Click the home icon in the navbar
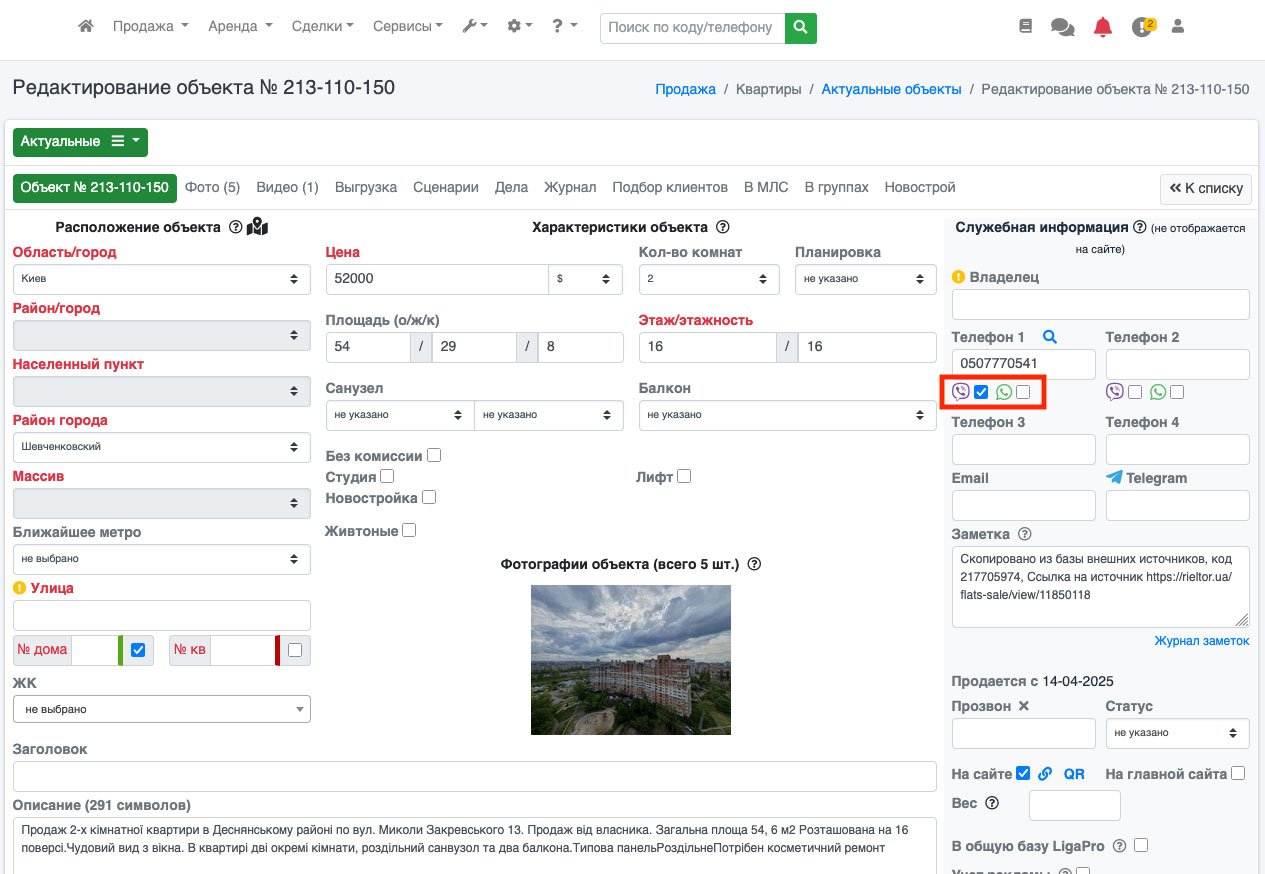This screenshot has height=874, width=1265. click(86, 27)
